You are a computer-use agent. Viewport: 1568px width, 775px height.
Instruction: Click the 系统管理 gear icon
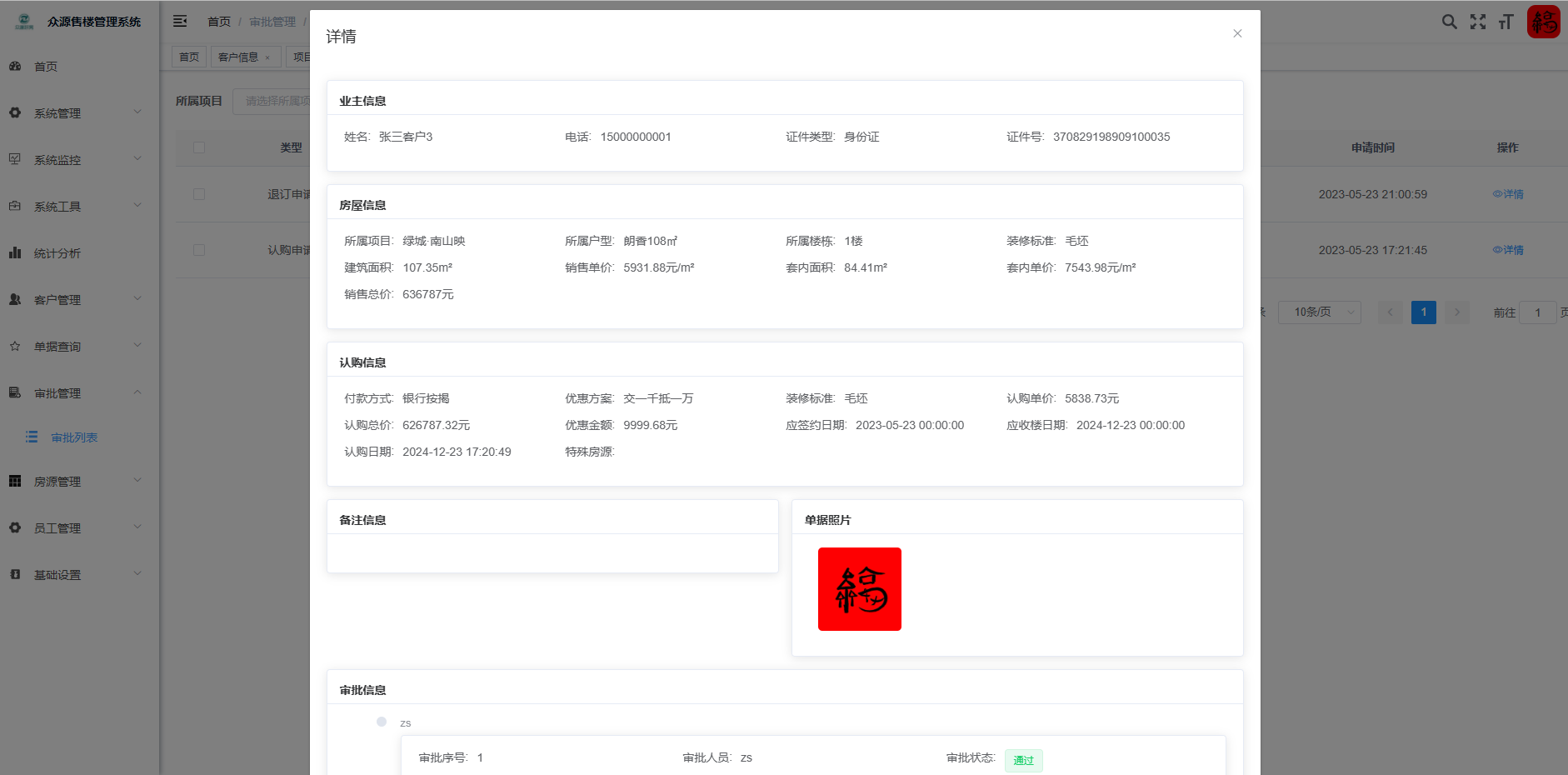tap(15, 112)
